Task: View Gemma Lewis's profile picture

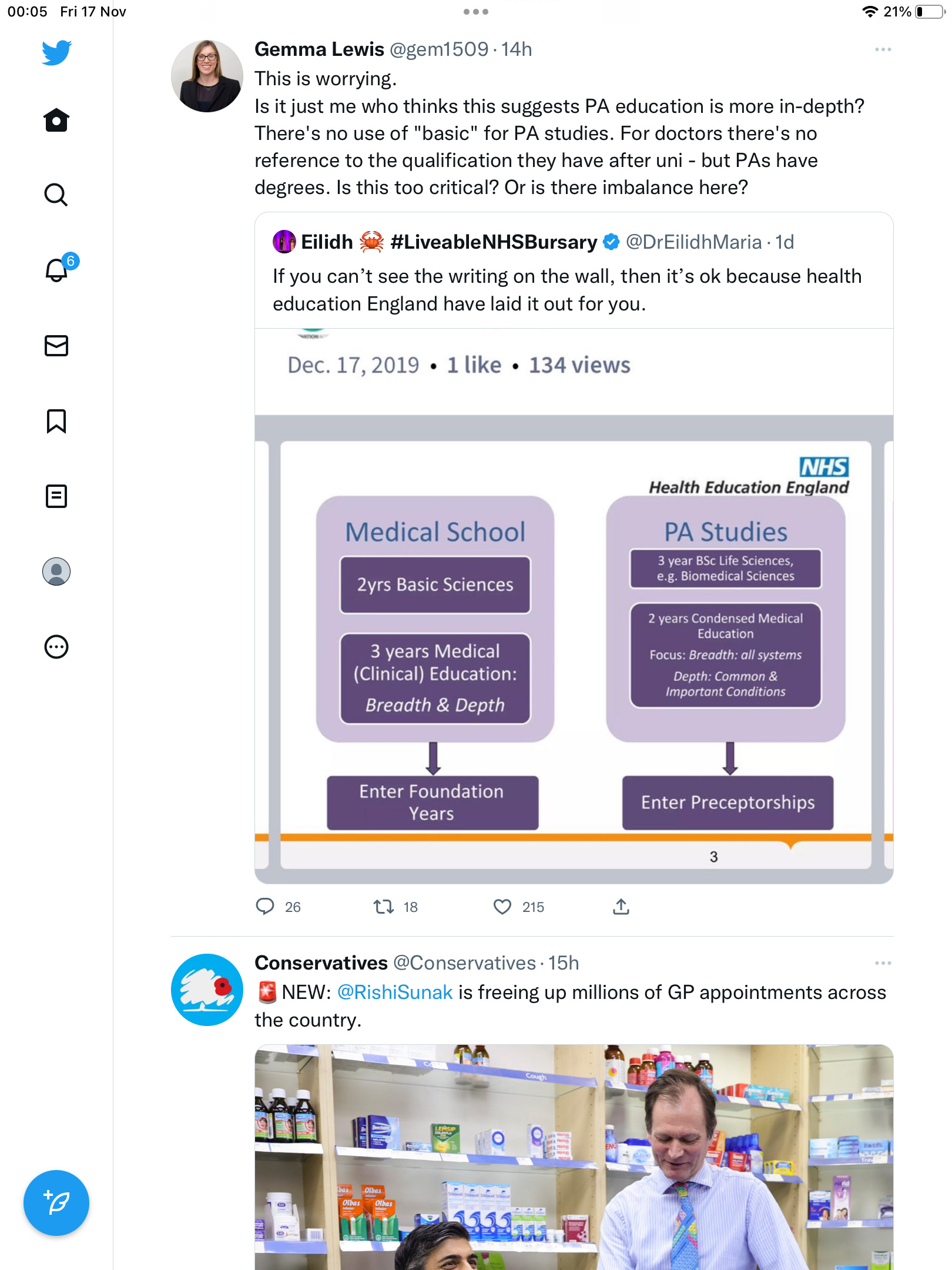Action: coord(207,76)
